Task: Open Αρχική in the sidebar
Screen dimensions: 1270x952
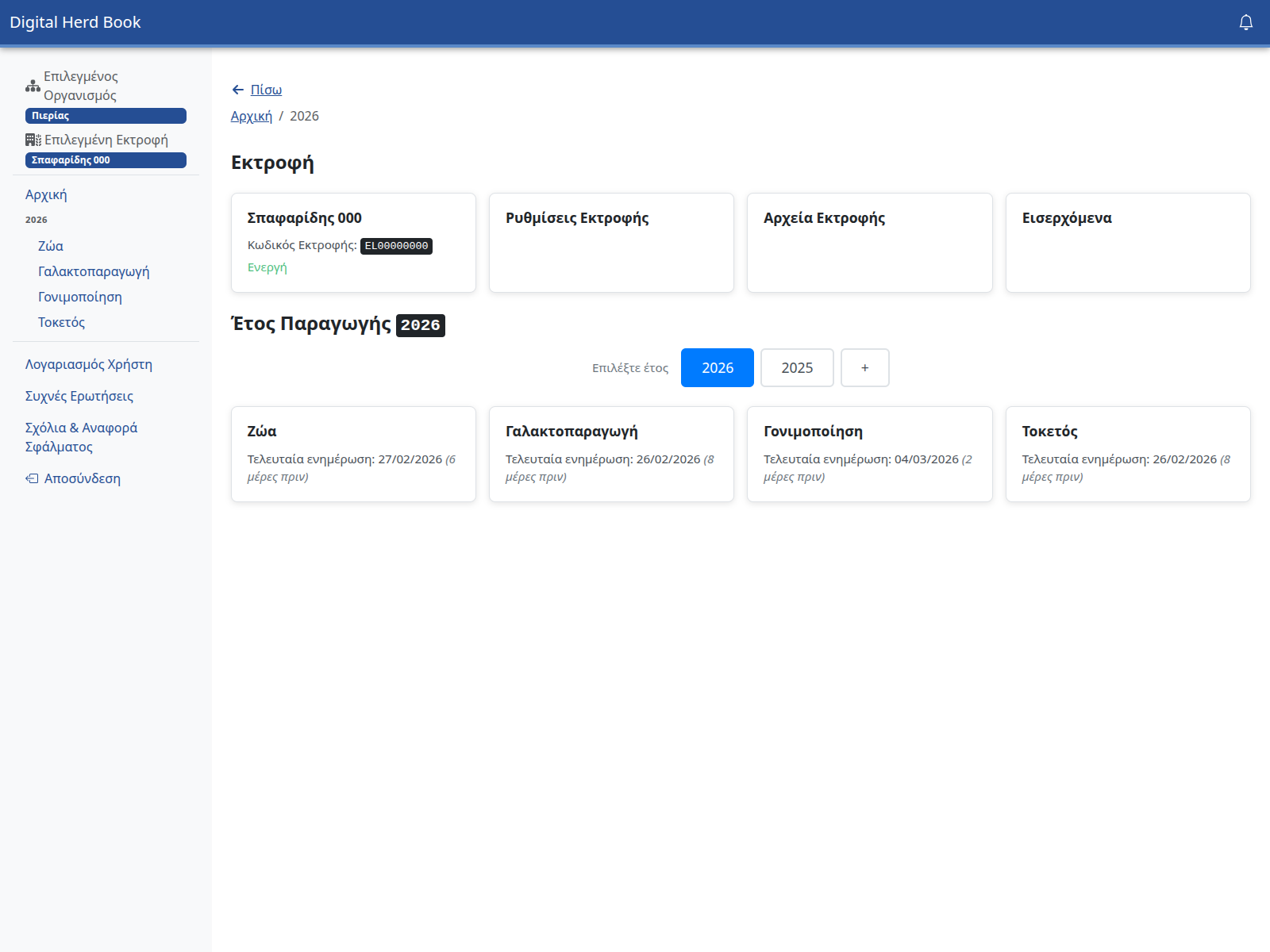Action: 46,194
